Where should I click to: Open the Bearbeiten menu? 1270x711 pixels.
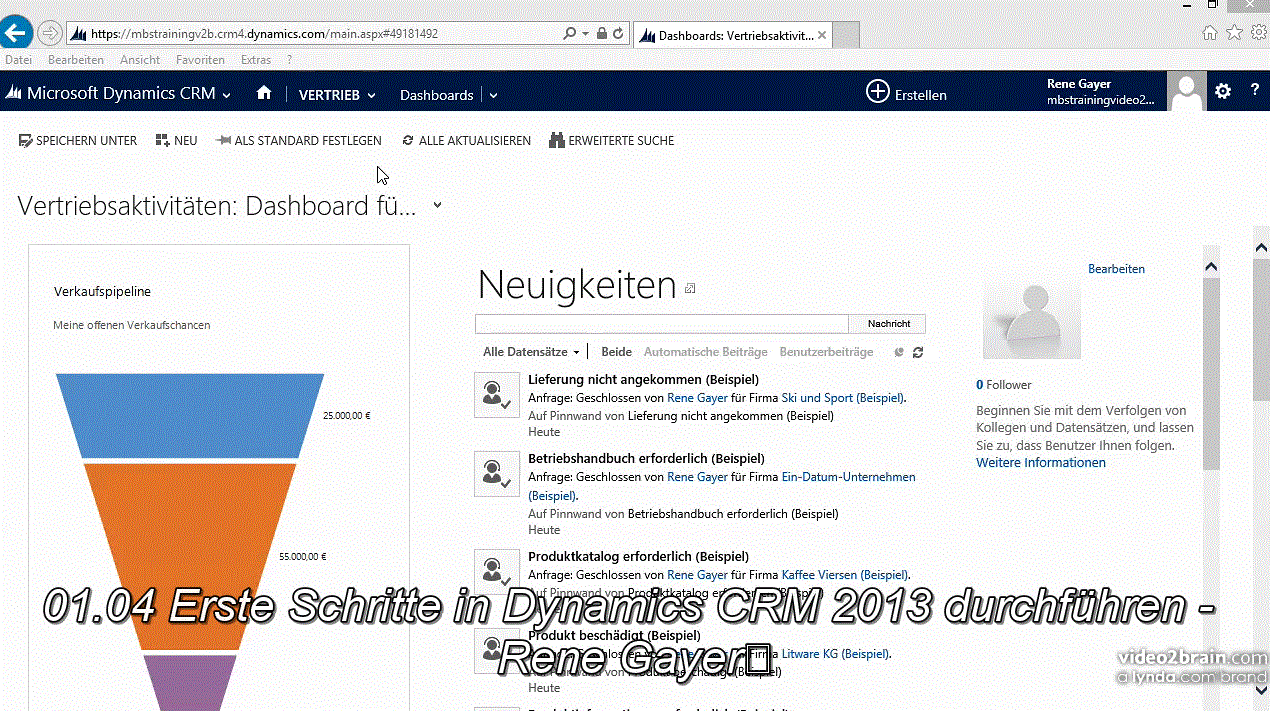click(76, 60)
